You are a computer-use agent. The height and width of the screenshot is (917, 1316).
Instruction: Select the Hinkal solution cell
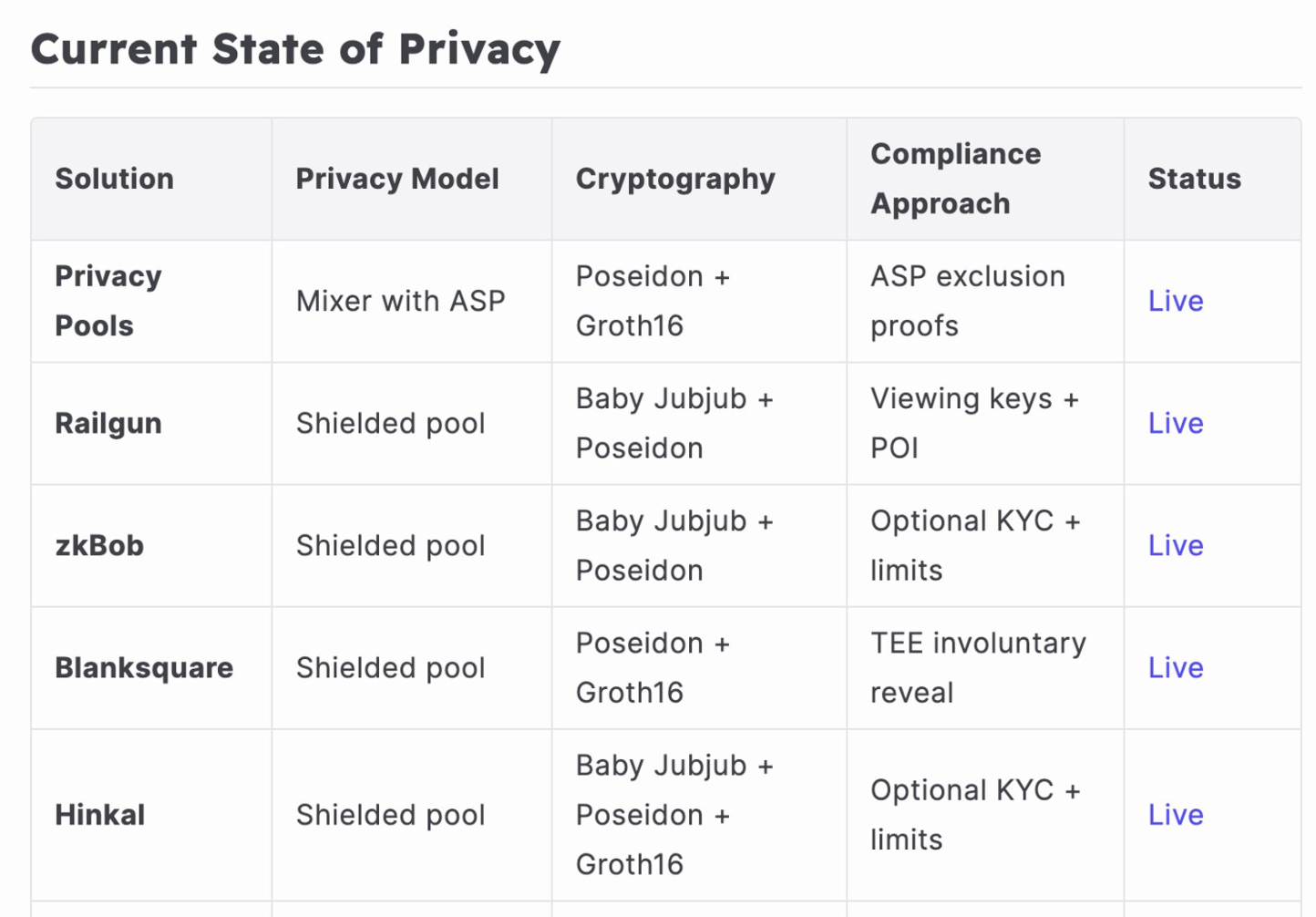tap(100, 815)
